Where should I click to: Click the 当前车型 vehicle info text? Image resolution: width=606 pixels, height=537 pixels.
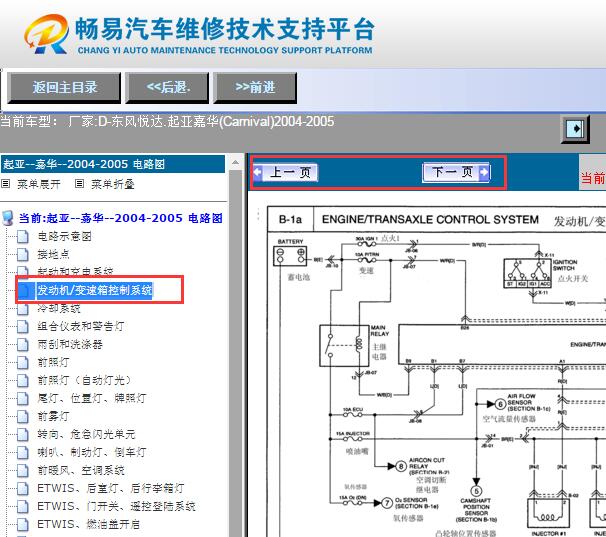pos(167,121)
